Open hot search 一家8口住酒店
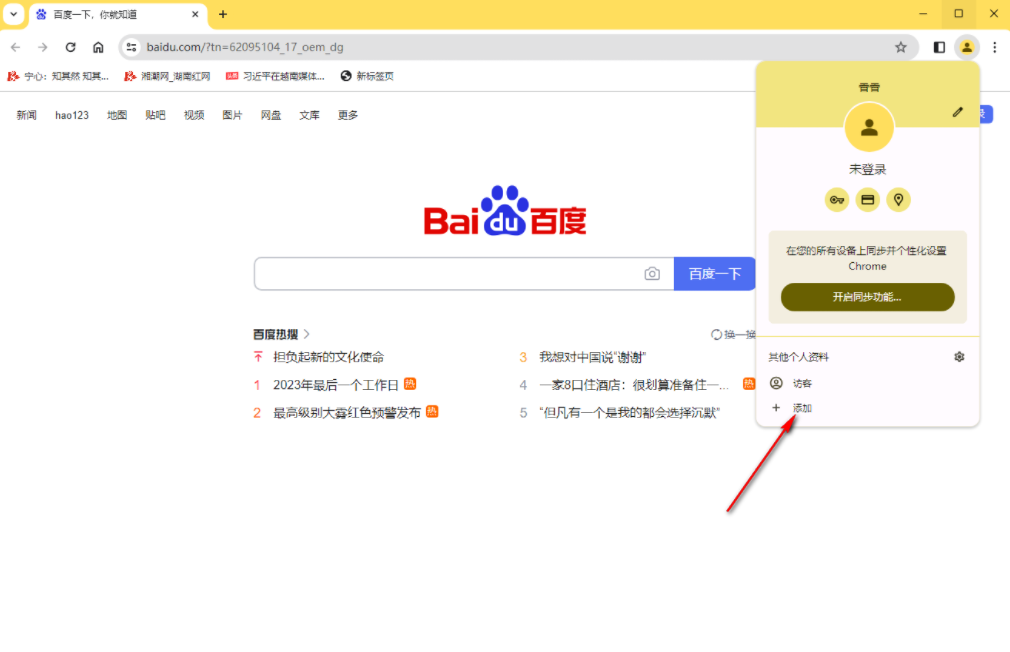Screen dimensions: 1010x652 pos(634,385)
